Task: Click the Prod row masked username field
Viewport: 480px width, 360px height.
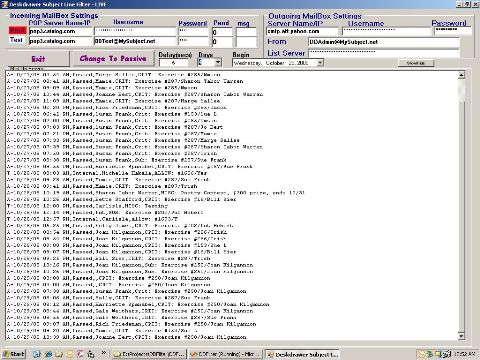Action: [135, 31]
